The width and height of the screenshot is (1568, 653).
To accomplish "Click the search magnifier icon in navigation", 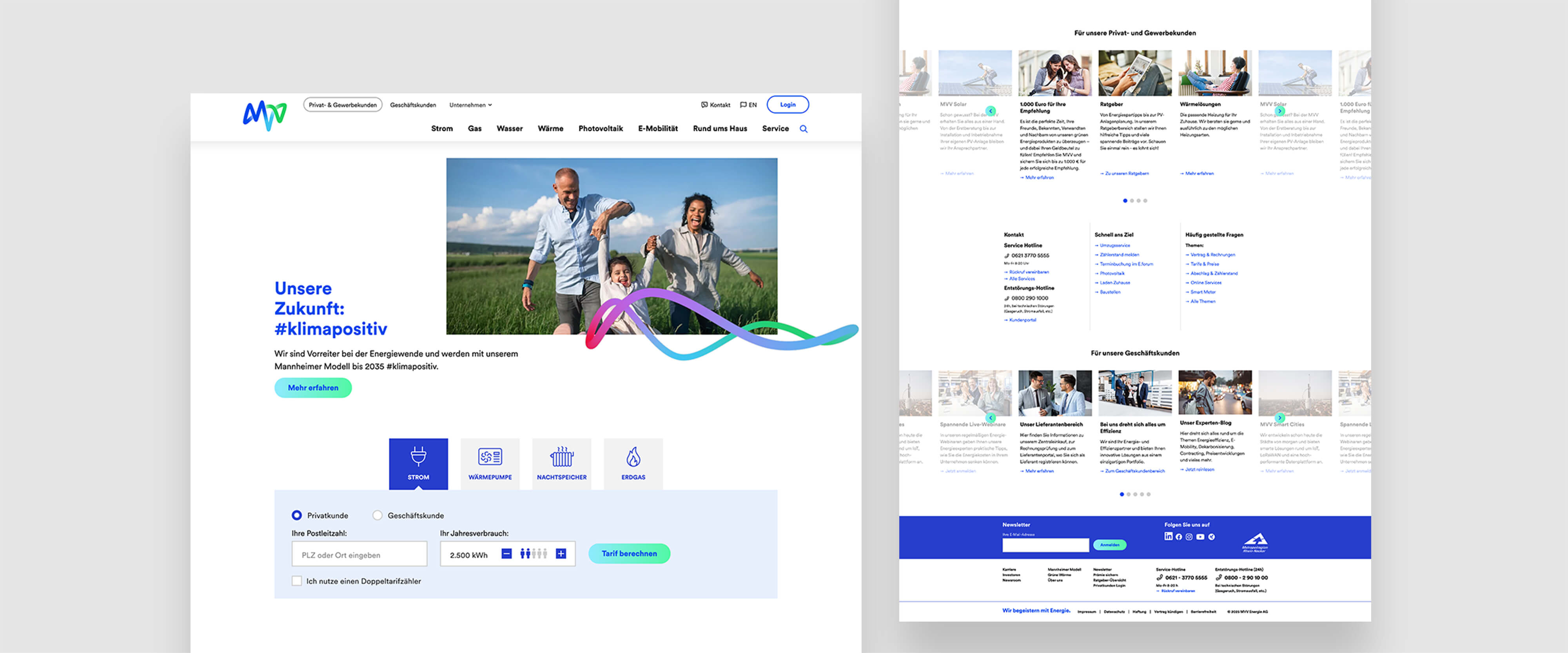I will (804, 129).
